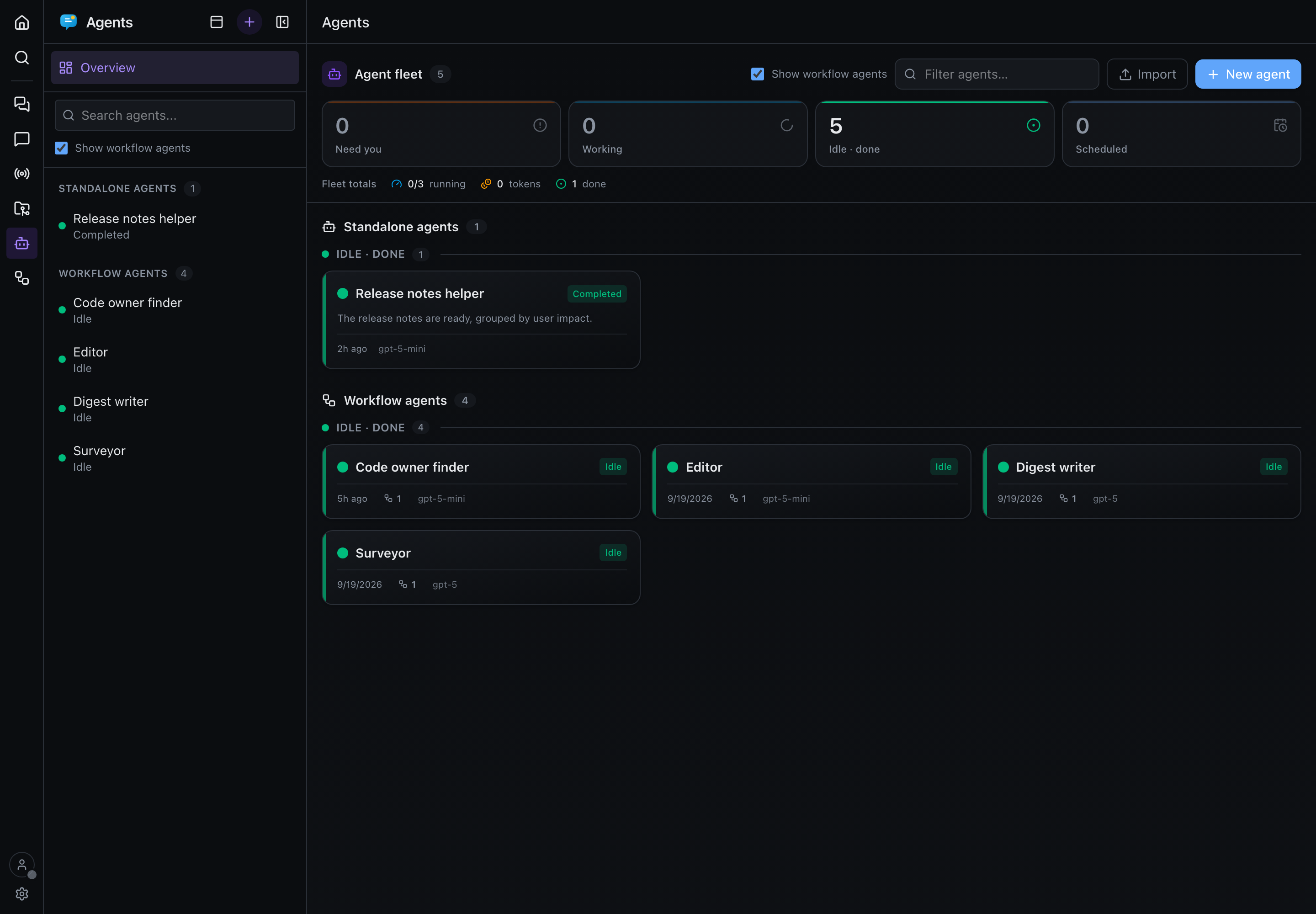This screenshot has height=914, width=1316.
Task: Open the Home icon in left rail
Action: pos(22,22)
